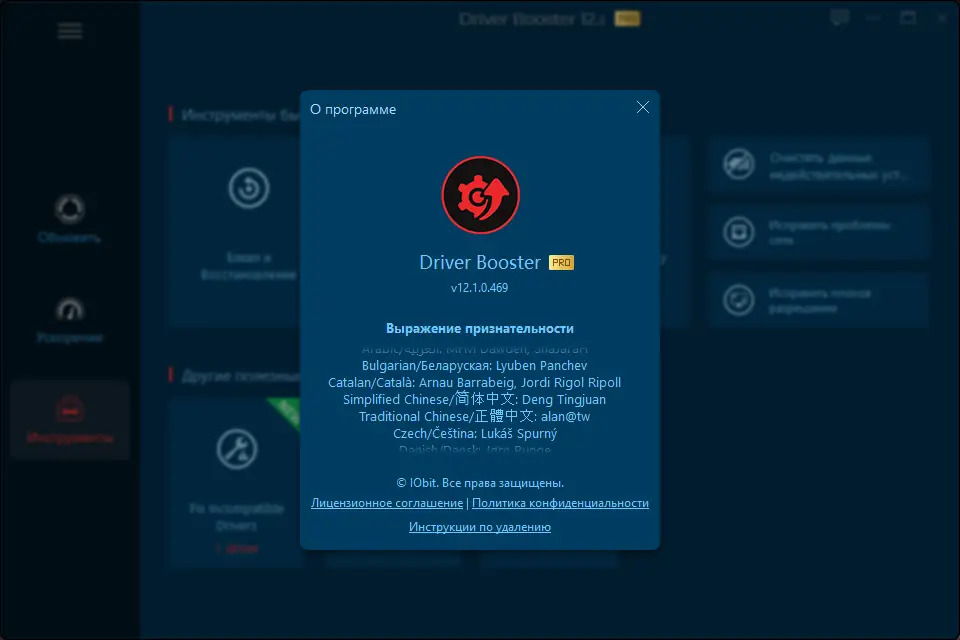Close the О программе dialog
960x640 pixels.
tap(642, 107)
